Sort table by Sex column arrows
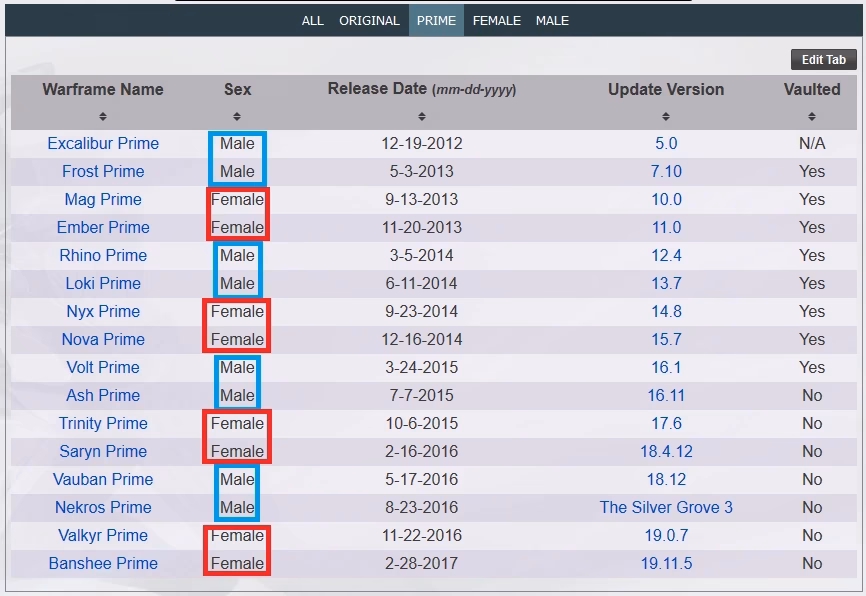Image resolution: width=866 pixels, height=596 pixels. (x=237, y=117)
